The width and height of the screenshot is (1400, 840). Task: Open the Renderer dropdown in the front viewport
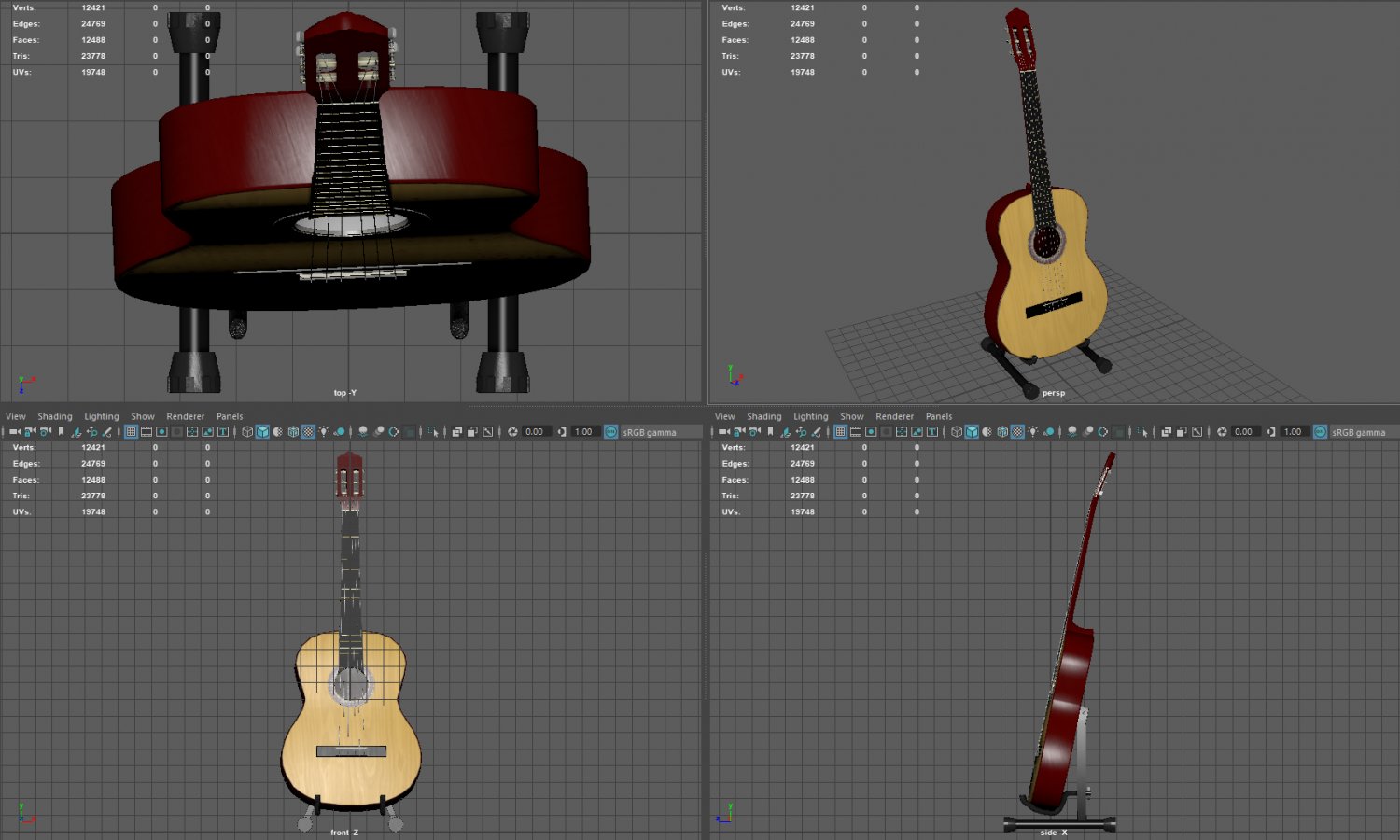pyautogui.click(x=185, y=416)
